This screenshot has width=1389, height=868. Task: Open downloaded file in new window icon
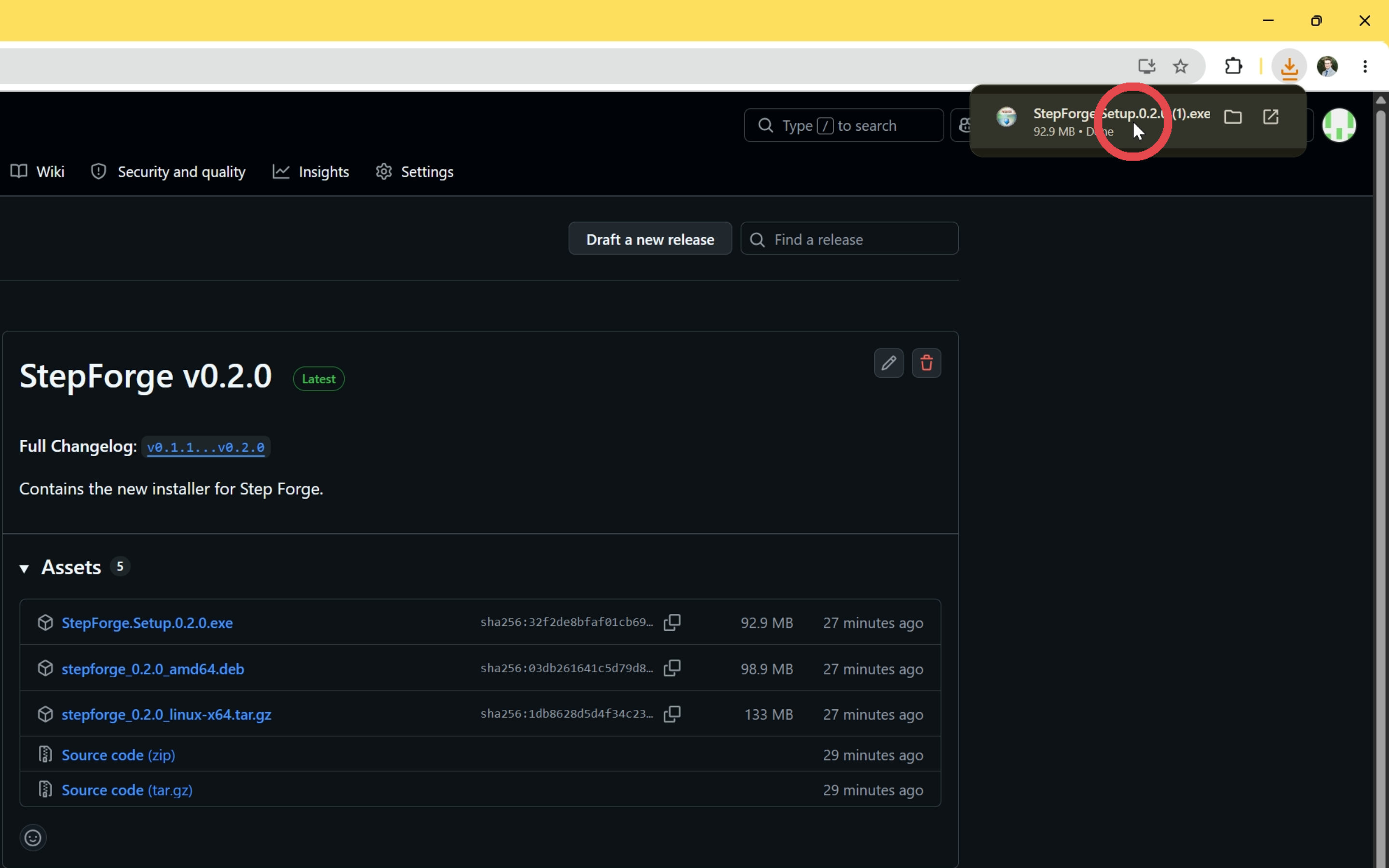tap(1271, 117)
